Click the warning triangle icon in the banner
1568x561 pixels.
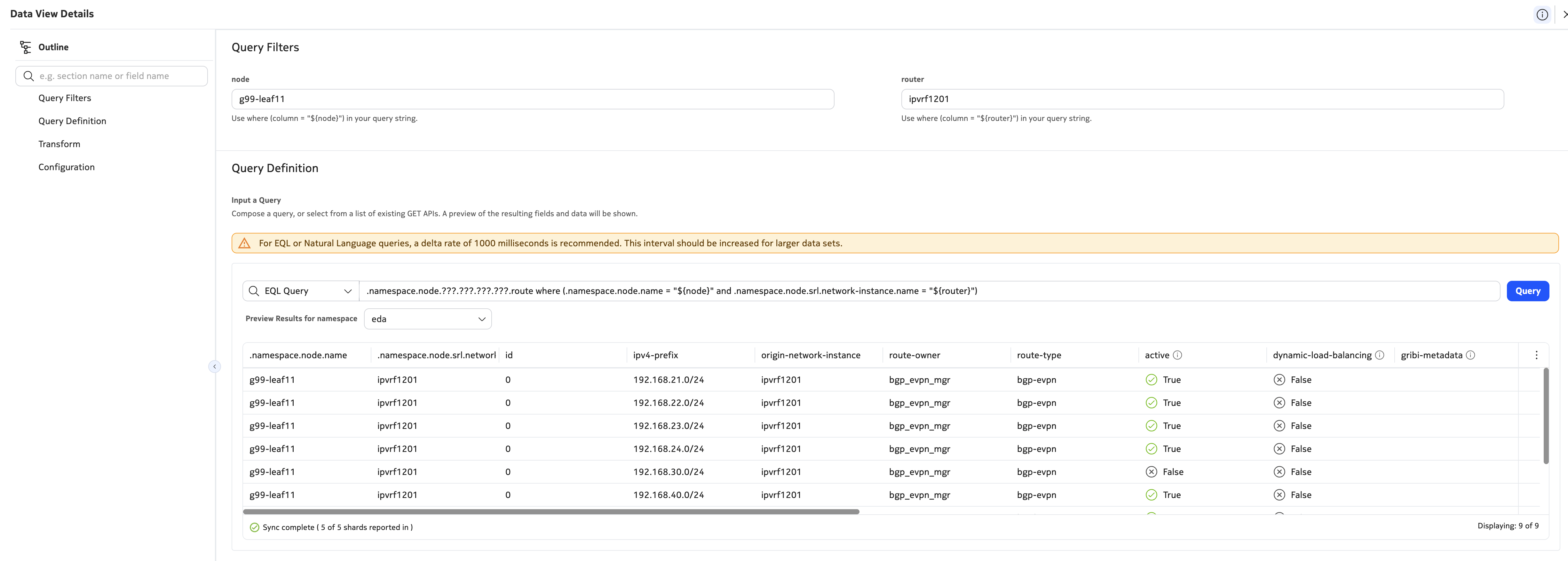coord(245,243)
